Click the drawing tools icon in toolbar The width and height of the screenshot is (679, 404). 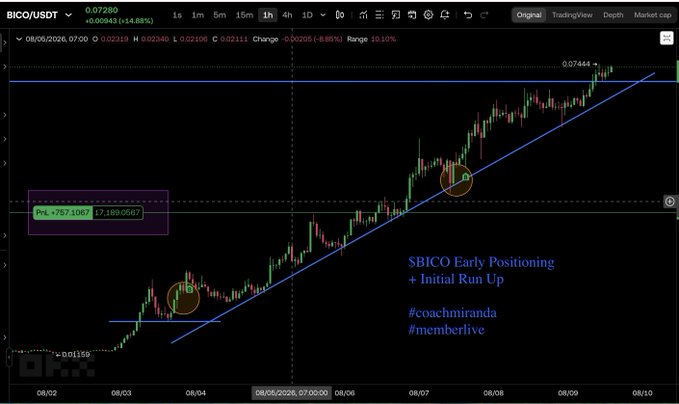click(396, 15)
